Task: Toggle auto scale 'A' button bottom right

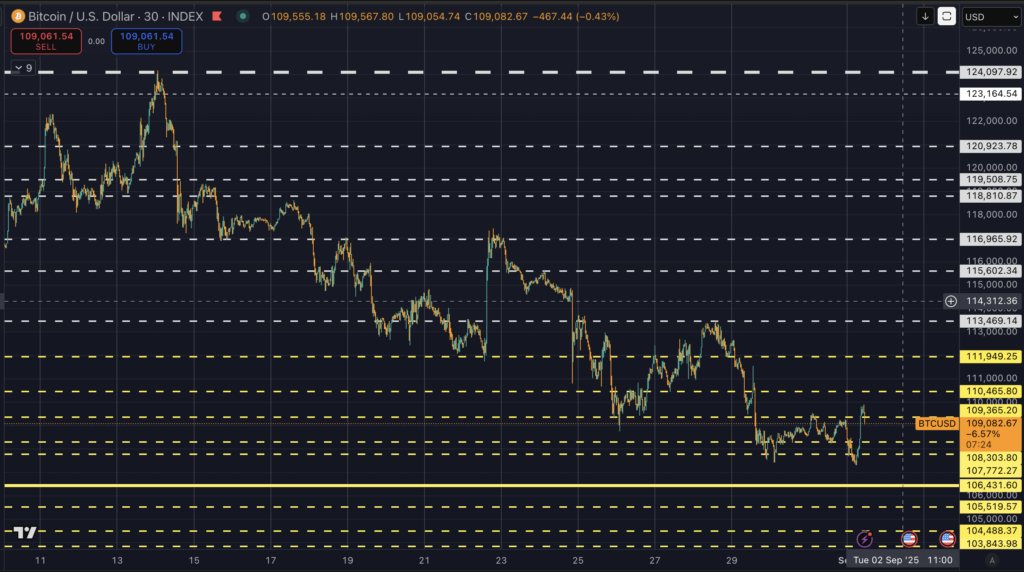Action: point(991,562)
